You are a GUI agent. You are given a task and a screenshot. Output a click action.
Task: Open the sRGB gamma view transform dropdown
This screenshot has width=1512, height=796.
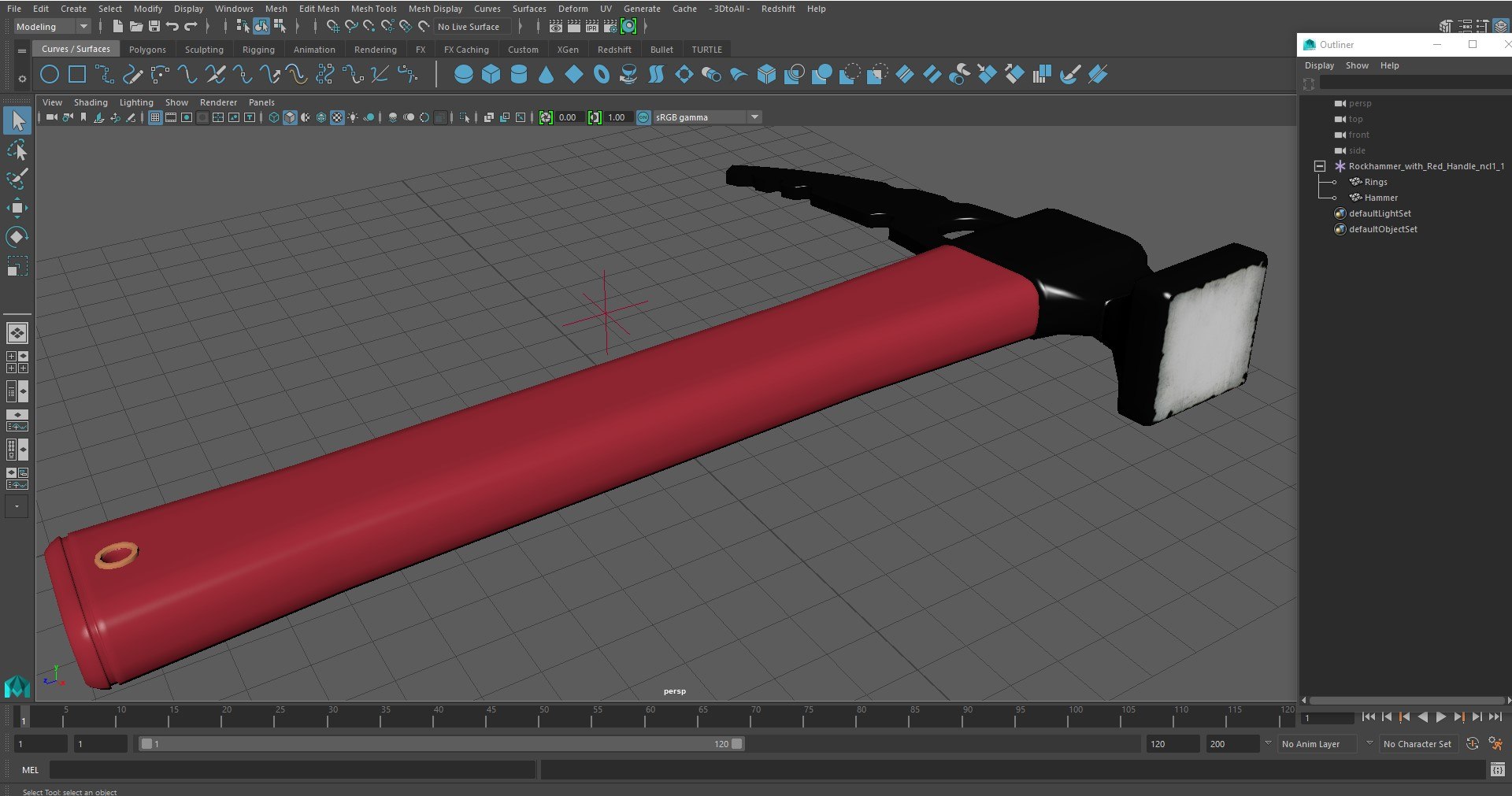point(708,117)
